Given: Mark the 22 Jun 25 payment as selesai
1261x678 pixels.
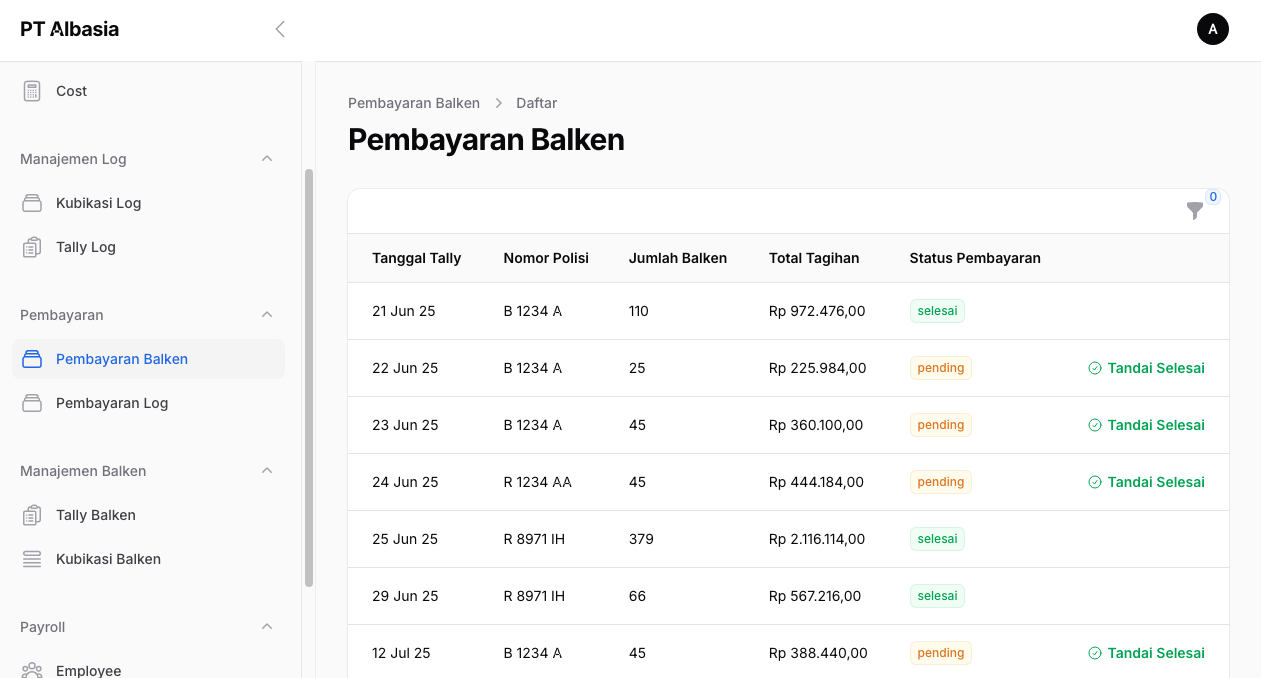Looking at the screenshot, I should pos(1146,368).
